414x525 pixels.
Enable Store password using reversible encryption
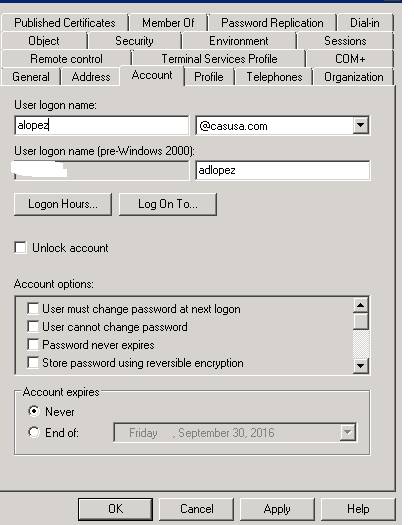pos(33,363)
